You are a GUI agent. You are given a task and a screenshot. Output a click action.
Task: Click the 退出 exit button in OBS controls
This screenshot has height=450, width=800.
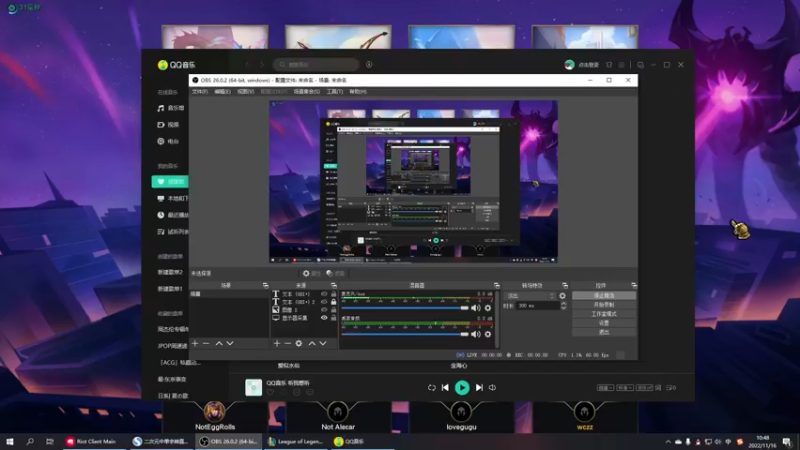click(x=604, y=332)
